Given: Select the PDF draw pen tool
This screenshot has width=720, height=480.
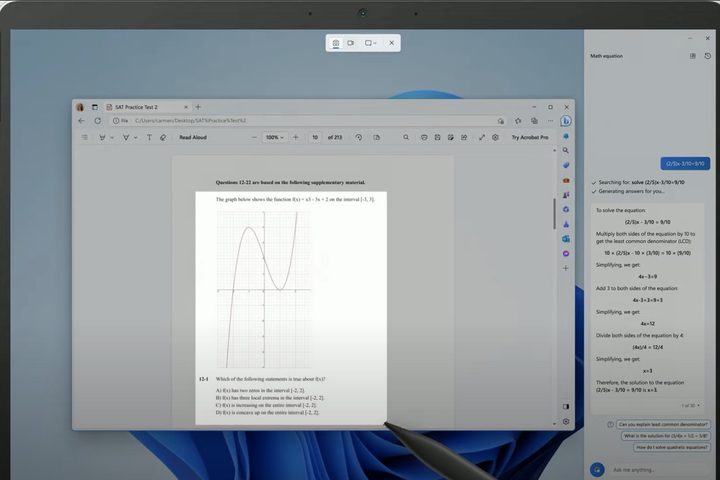Looking at the screenshot, I should (x=102, y=137).
